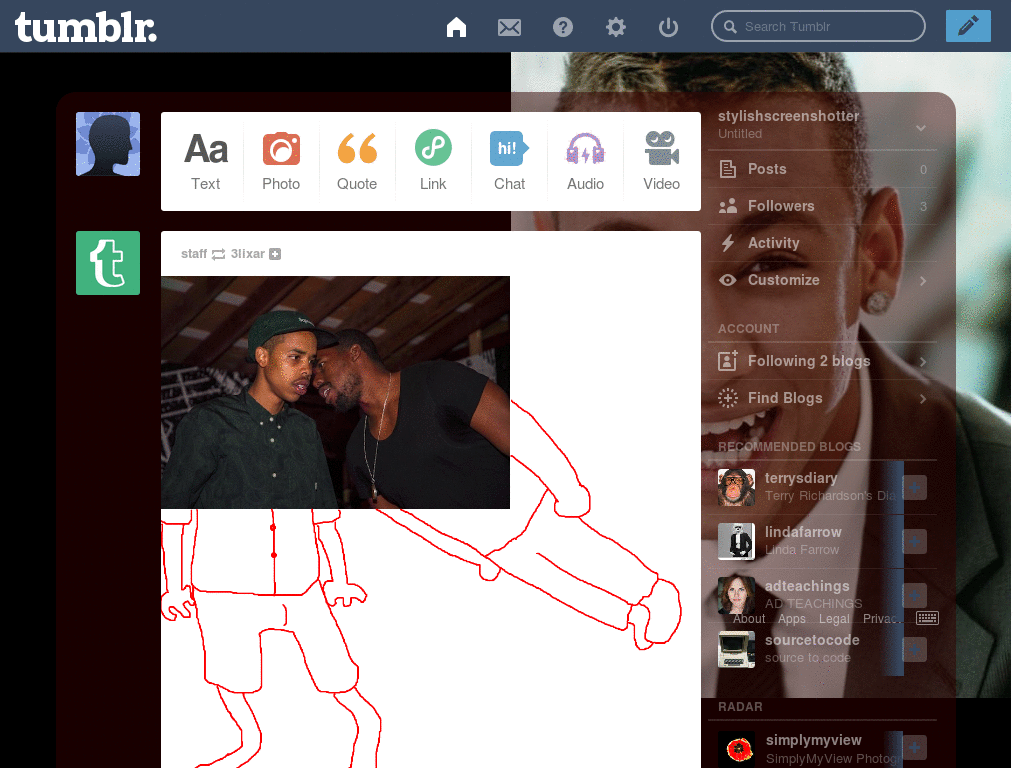
Task: Open the sourcetocode recommended blog
Action: [812, 641]
